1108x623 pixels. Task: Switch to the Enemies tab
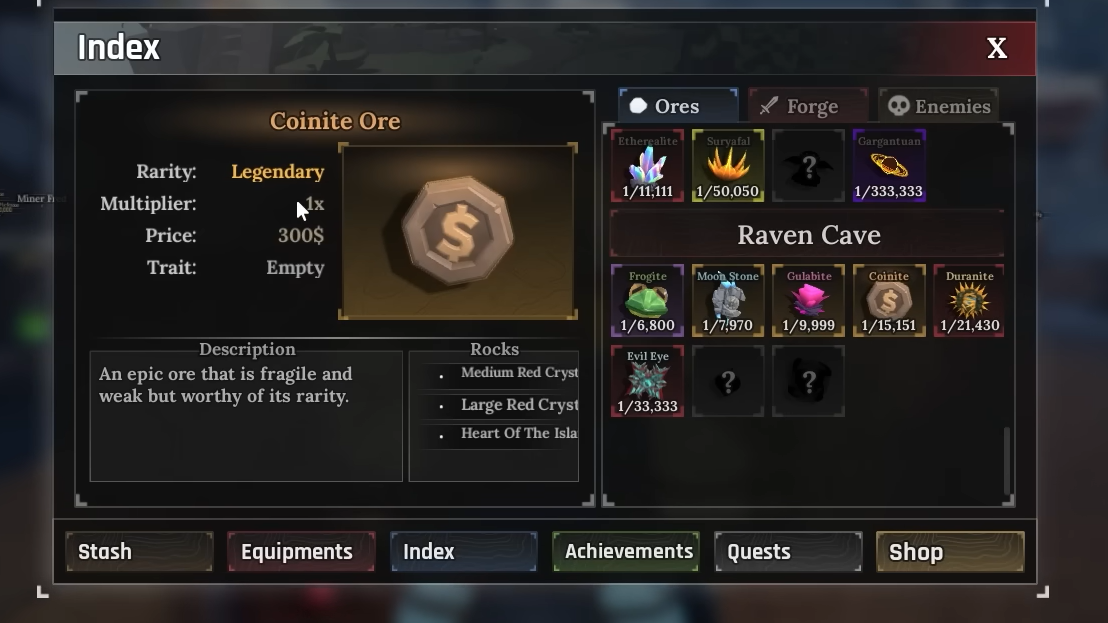click(x=938, y=106)
